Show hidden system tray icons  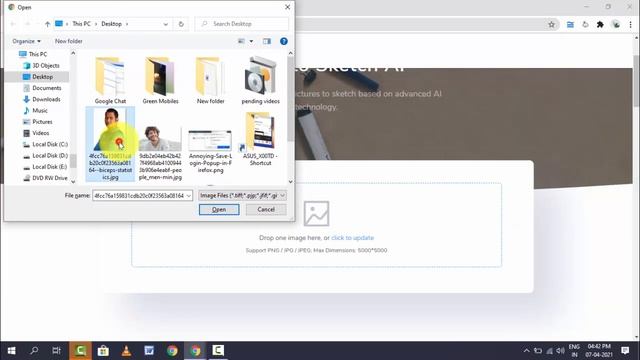527,351
